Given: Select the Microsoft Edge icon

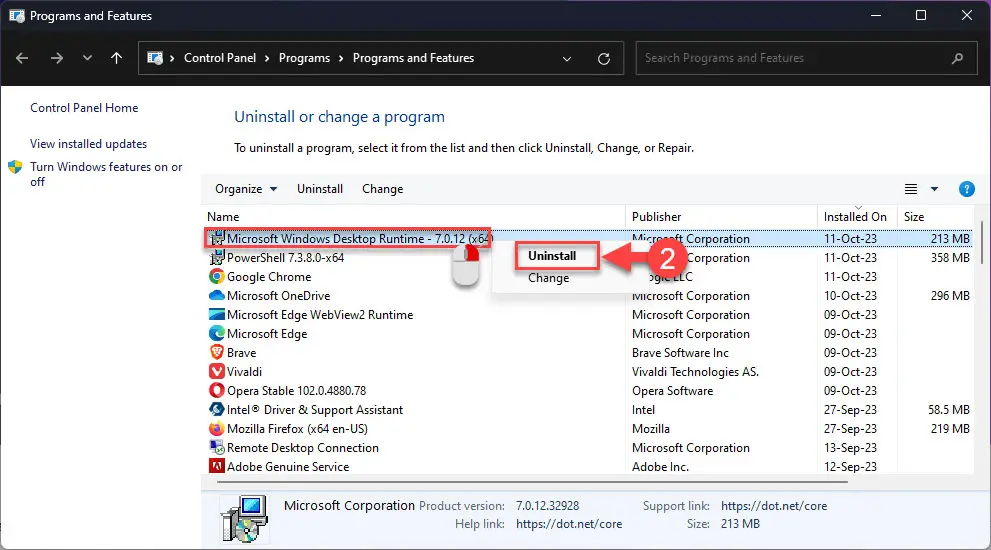Looking at the screenshot, I should point(217,333).
